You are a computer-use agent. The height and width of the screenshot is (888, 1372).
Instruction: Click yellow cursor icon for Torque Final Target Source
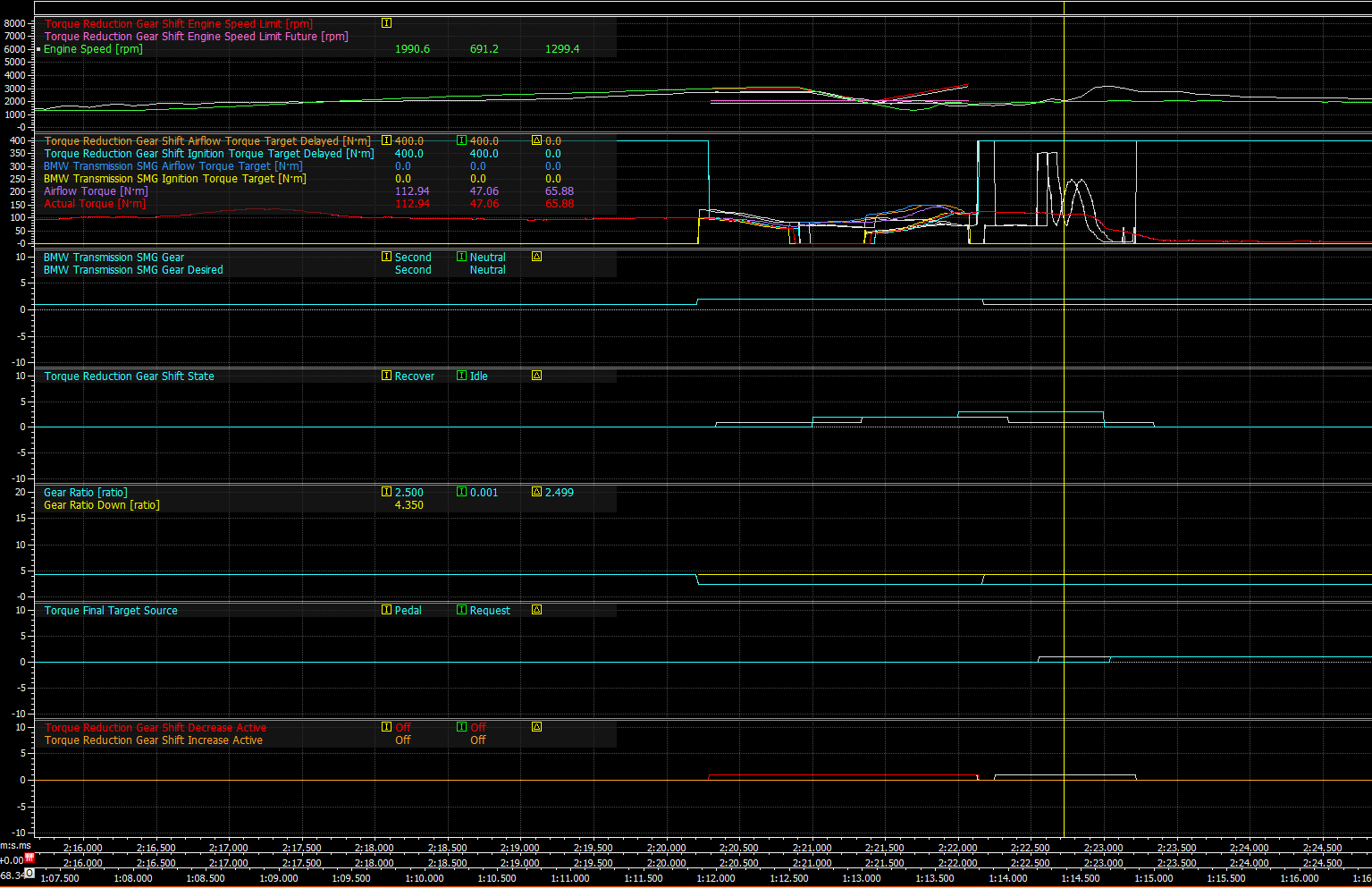[386, 610]
